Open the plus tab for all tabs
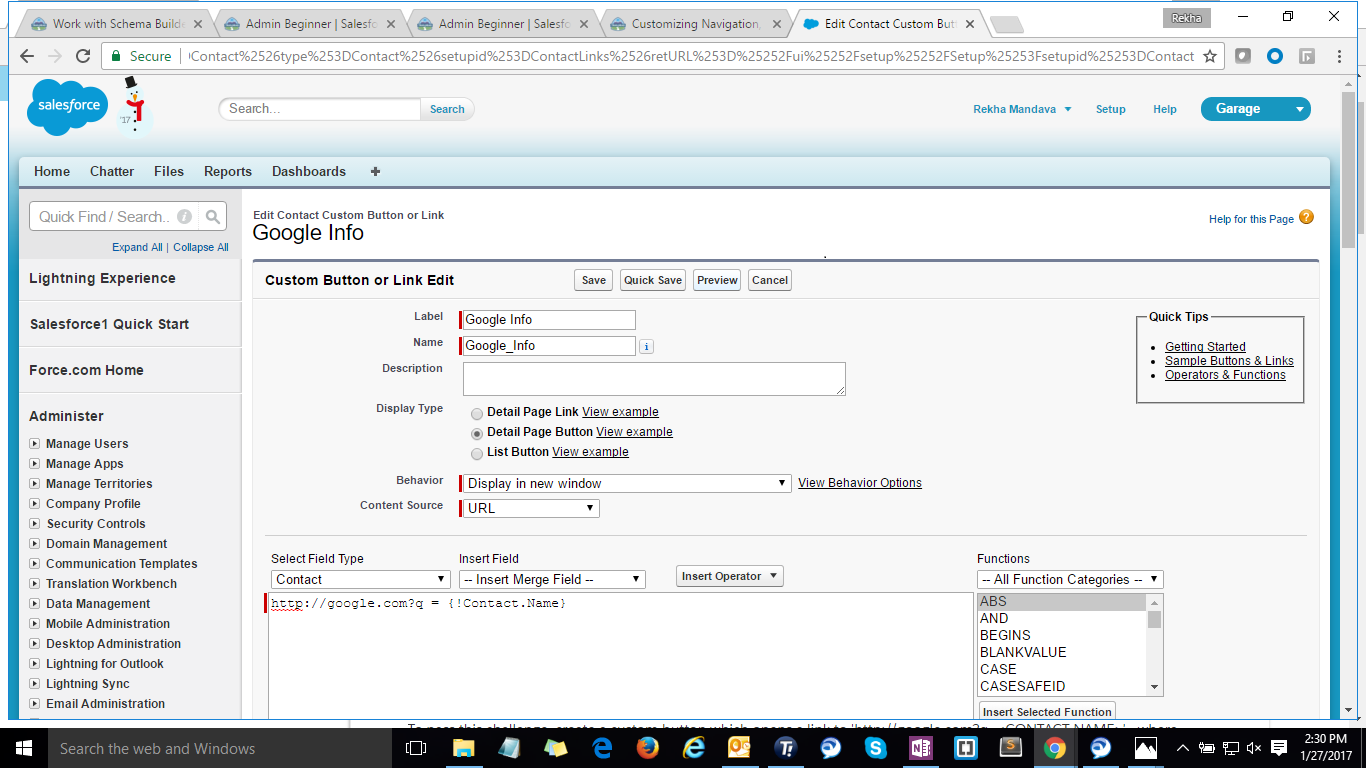This screenshot has width=1366, height=768. click(375, 171)
